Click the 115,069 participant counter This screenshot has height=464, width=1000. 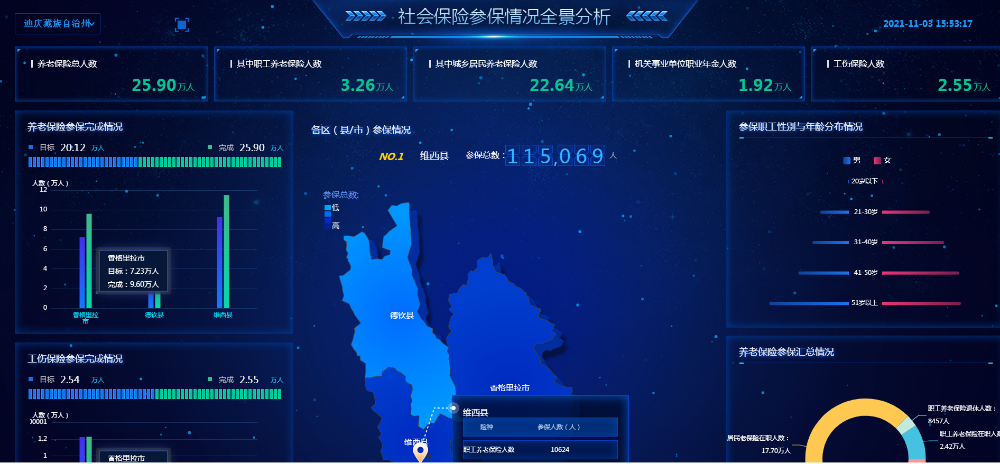(x=555, y=156)
